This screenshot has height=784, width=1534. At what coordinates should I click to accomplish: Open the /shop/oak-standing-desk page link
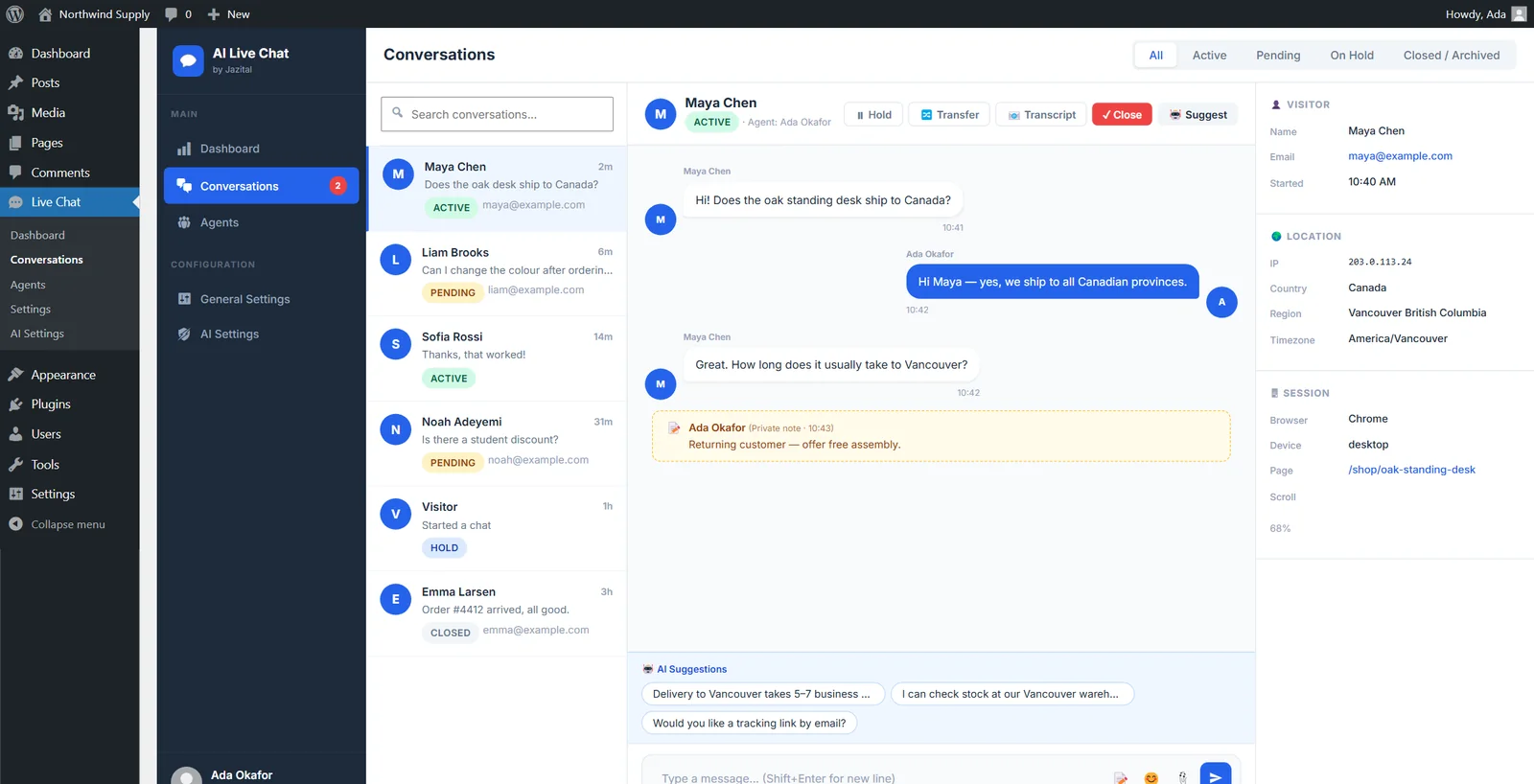(x=1411, y=470)
